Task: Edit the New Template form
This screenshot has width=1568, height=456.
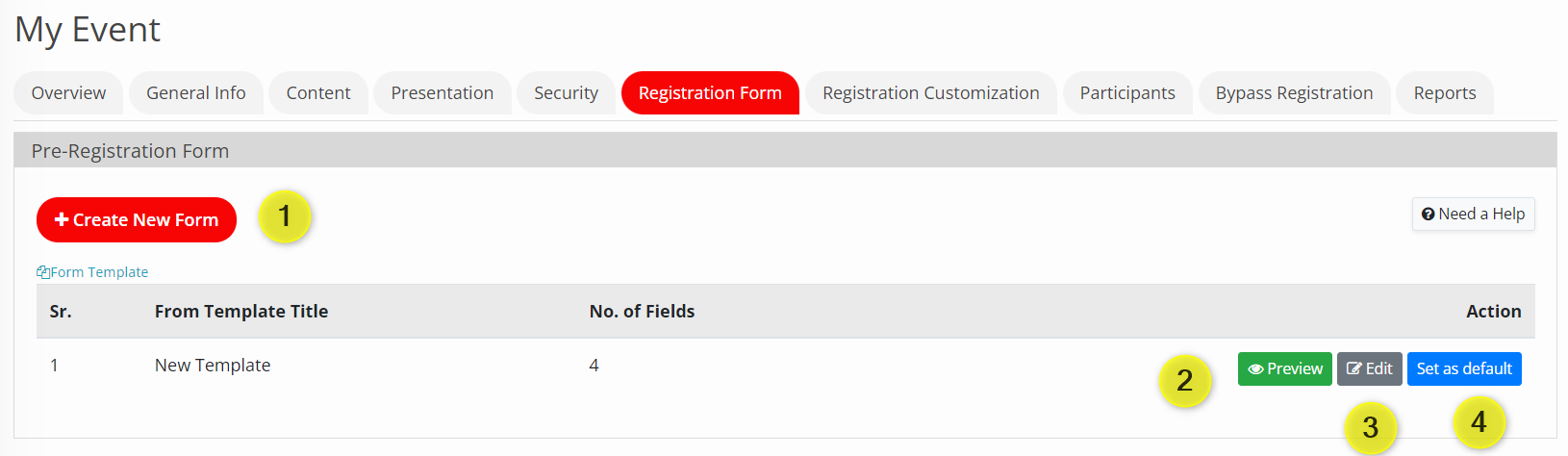Action: tap(1369, 368)
